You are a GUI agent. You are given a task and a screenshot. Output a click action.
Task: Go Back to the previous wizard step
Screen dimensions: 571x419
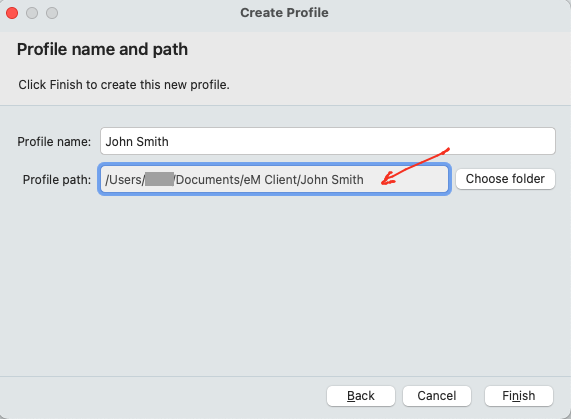pos(361,396)
